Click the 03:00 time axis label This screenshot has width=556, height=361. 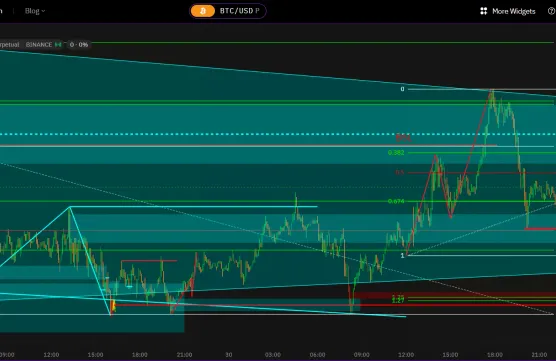[273, 355]
